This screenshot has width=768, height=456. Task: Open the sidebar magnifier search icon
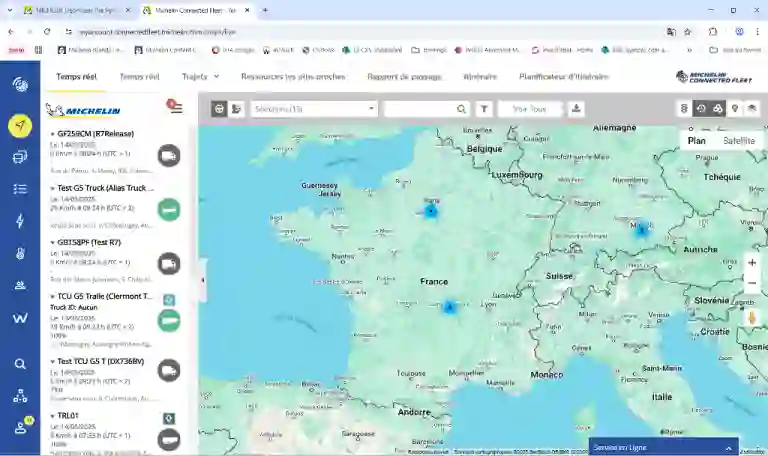point(20,364)
